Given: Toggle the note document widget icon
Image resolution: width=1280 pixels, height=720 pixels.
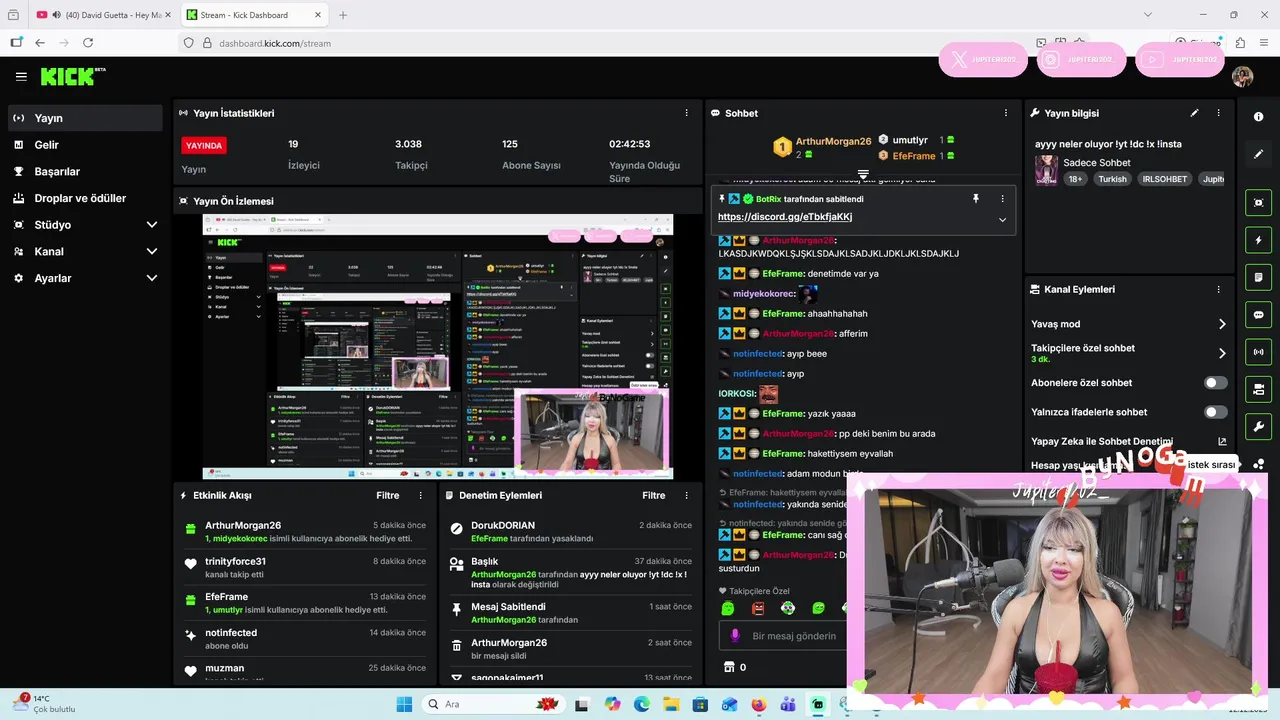Looking at the screenshot, I should point(1258,277).
